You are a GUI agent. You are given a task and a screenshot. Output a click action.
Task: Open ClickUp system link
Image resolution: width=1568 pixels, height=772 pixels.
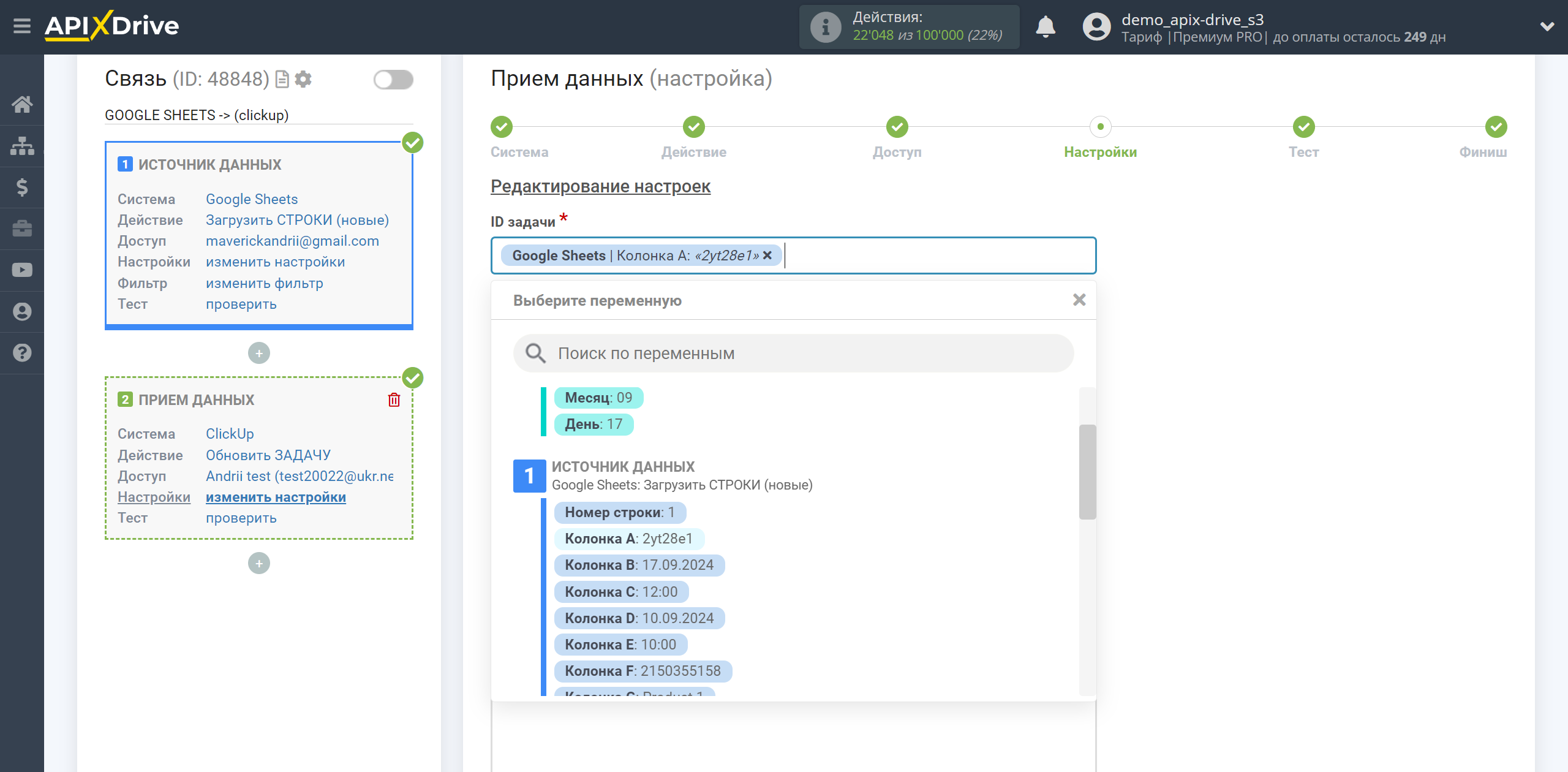point(230,434)
